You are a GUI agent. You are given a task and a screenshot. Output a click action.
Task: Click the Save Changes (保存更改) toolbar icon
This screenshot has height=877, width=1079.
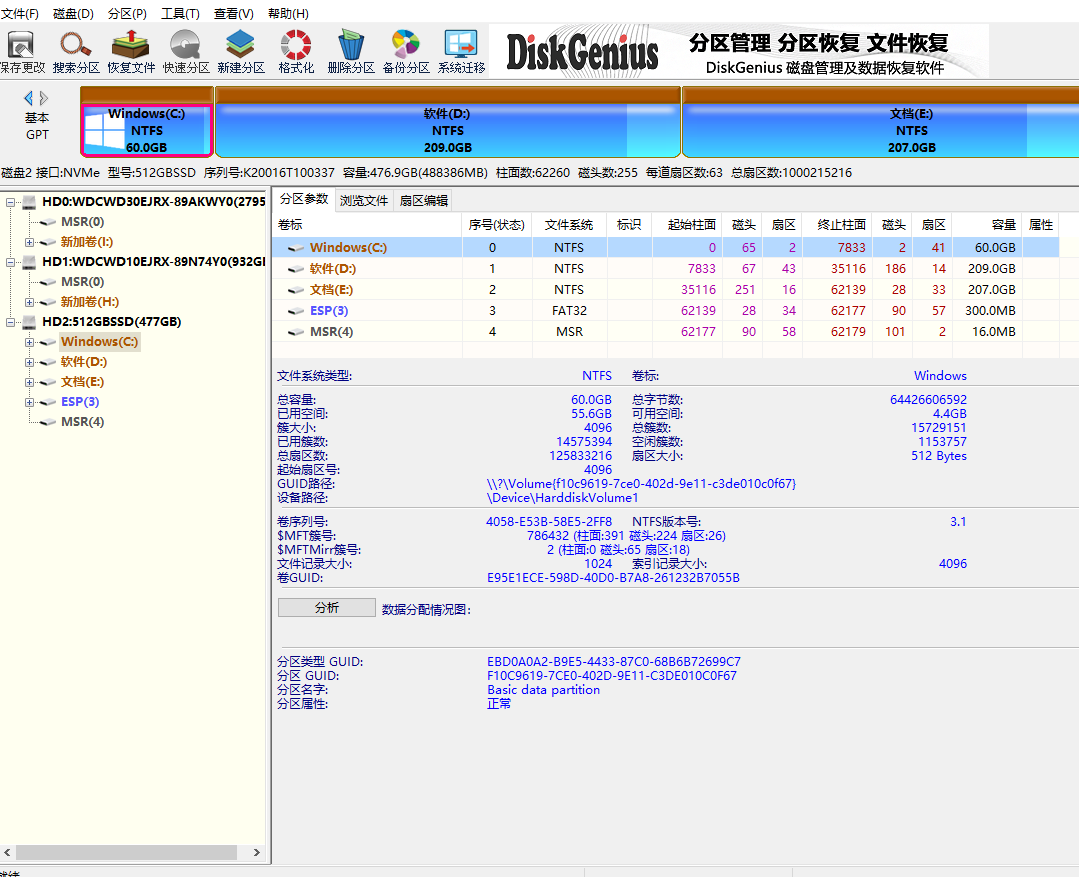(21, 52)
